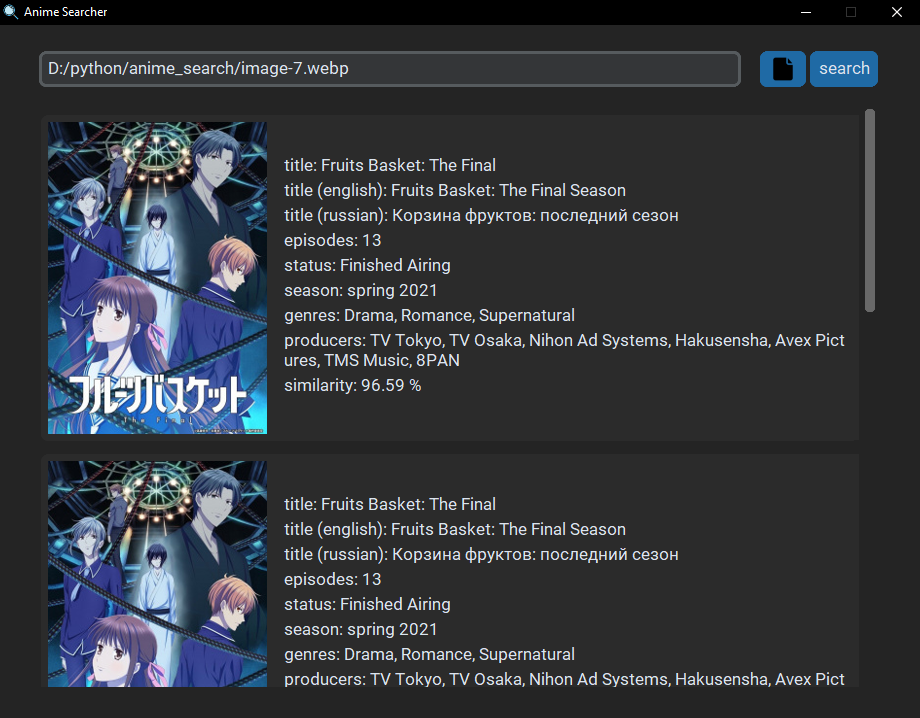920x718 pixels.
Task: Minimize the Anime Searcher window
Action: coord(806,12)
